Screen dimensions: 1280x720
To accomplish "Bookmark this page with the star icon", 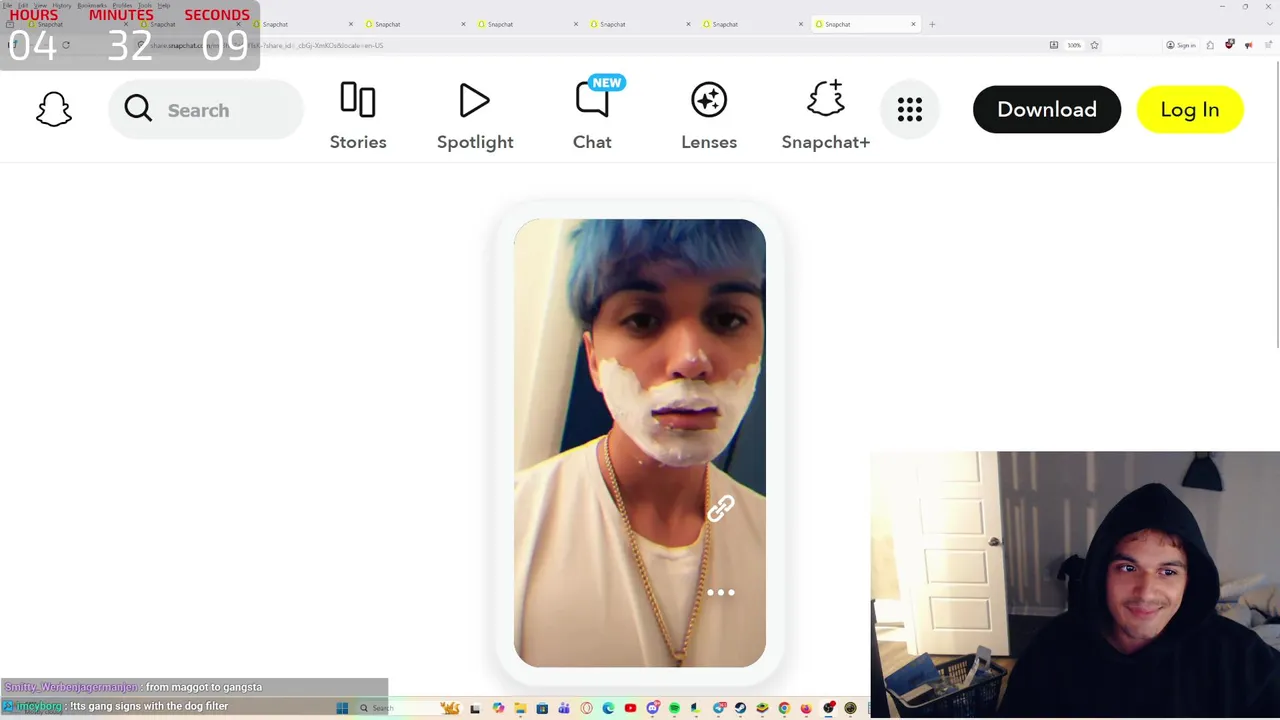I will tap(1095, 45).
